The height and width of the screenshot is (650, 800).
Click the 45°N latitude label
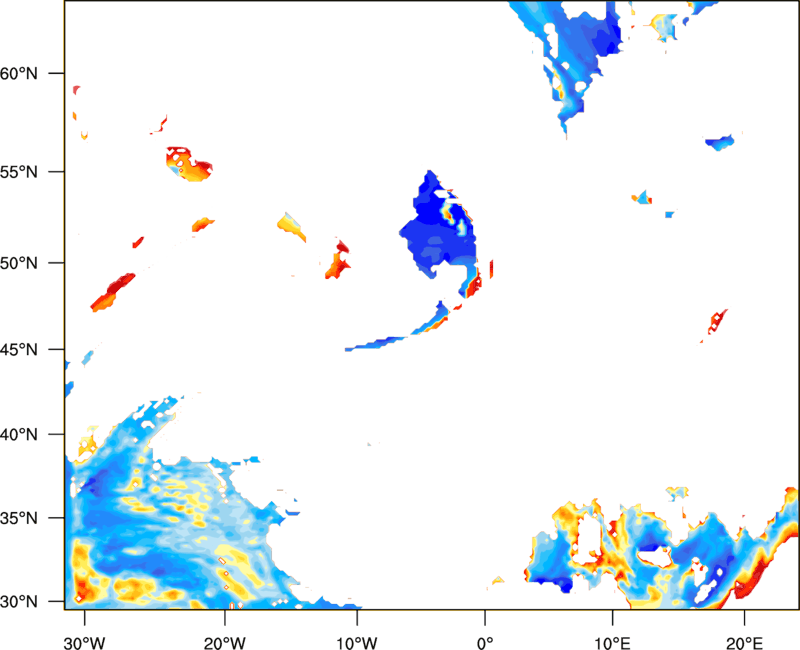19,349
